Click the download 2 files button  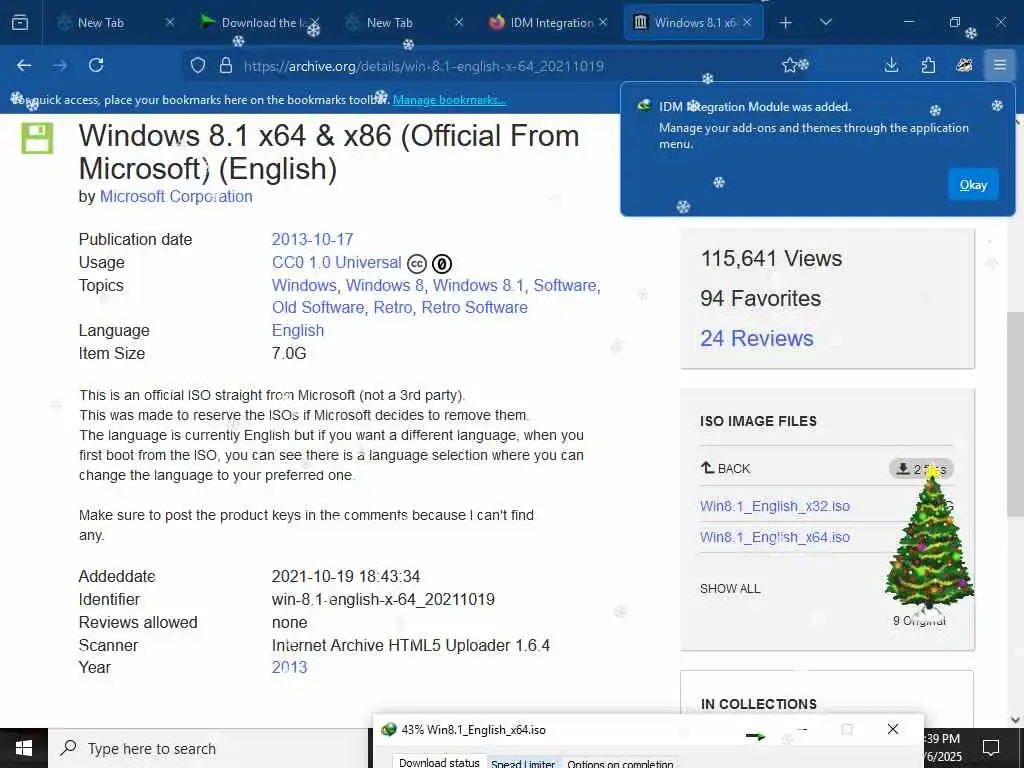click(921, 469)
